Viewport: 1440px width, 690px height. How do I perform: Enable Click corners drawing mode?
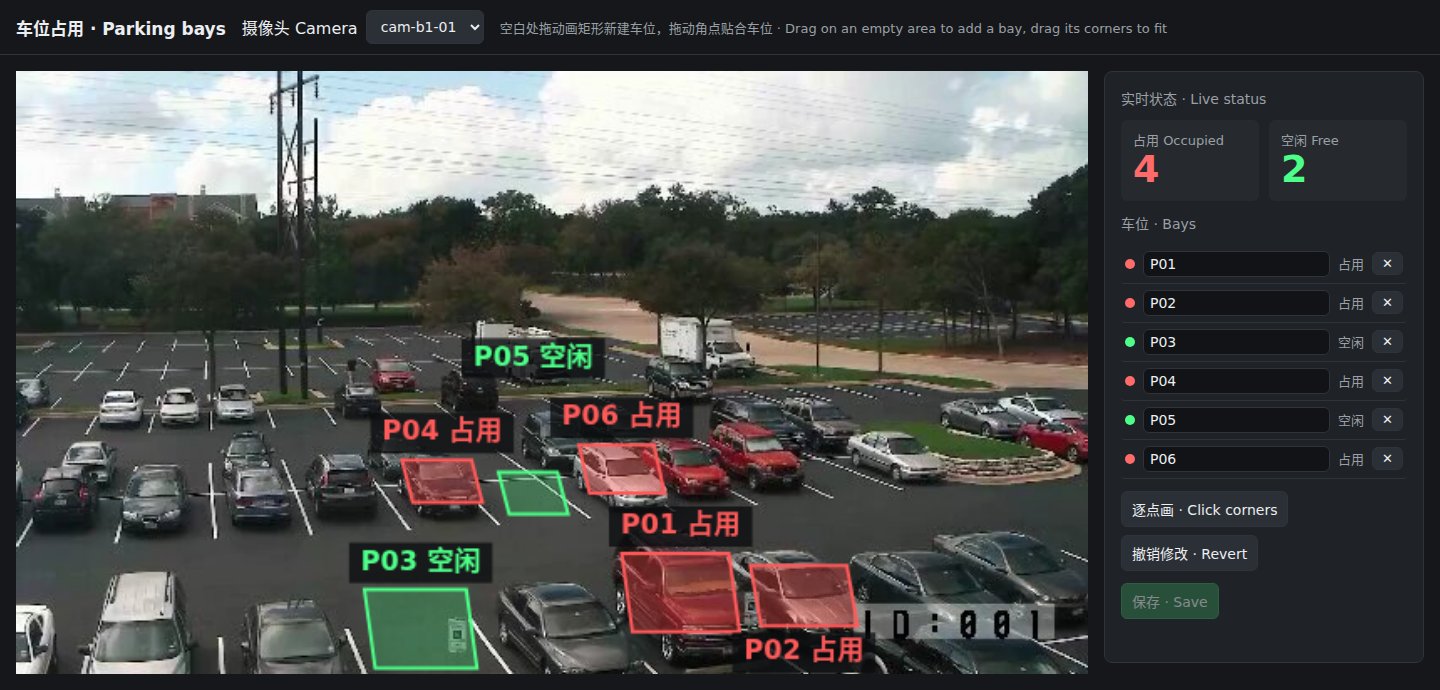pos(1204,509)
